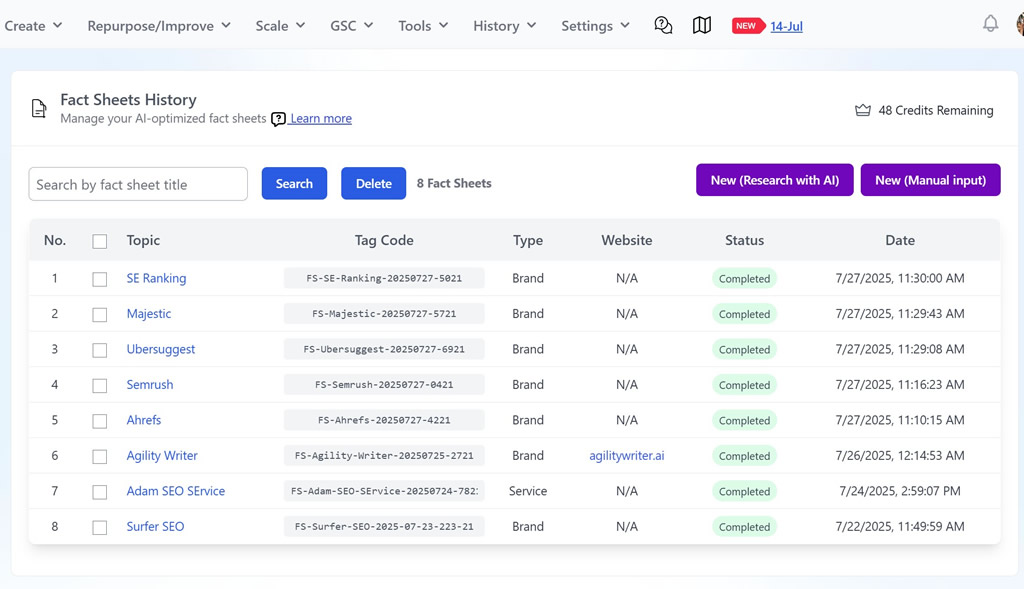1024x589 pixels.
Task: Open the chat support icon
Action: click(663, 25)
